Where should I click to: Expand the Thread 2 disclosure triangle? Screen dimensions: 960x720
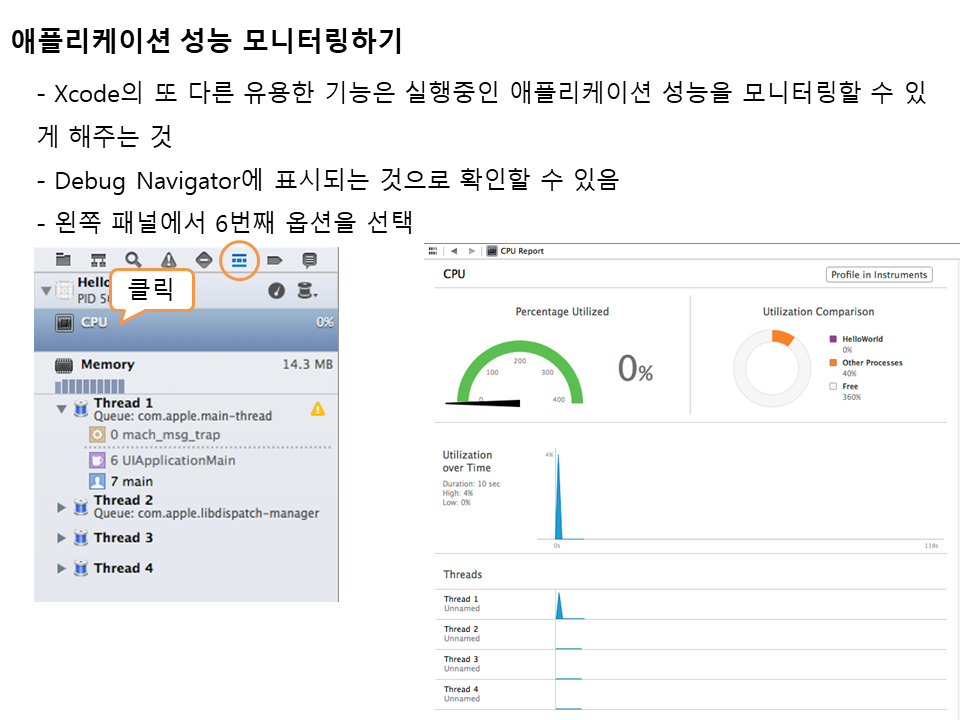tap(62, 507)
